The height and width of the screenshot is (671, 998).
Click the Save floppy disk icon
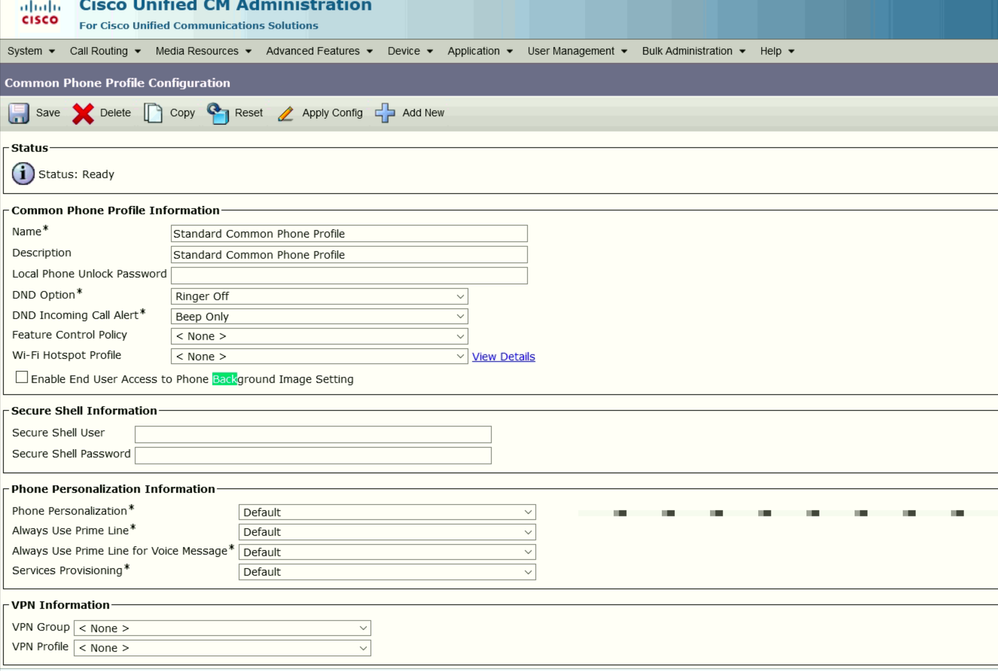tap(18, 113)
